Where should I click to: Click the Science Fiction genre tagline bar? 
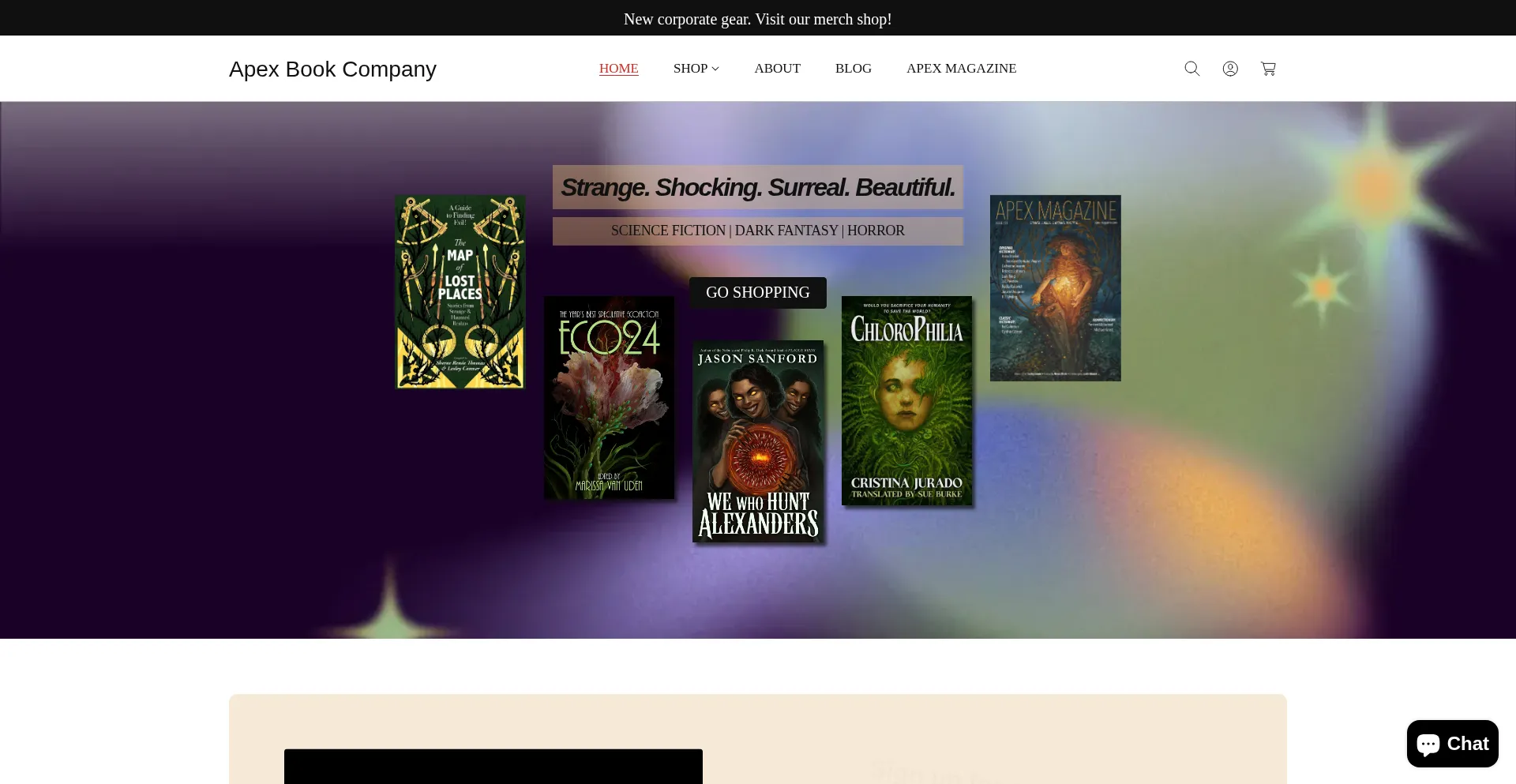coord(757,231)
